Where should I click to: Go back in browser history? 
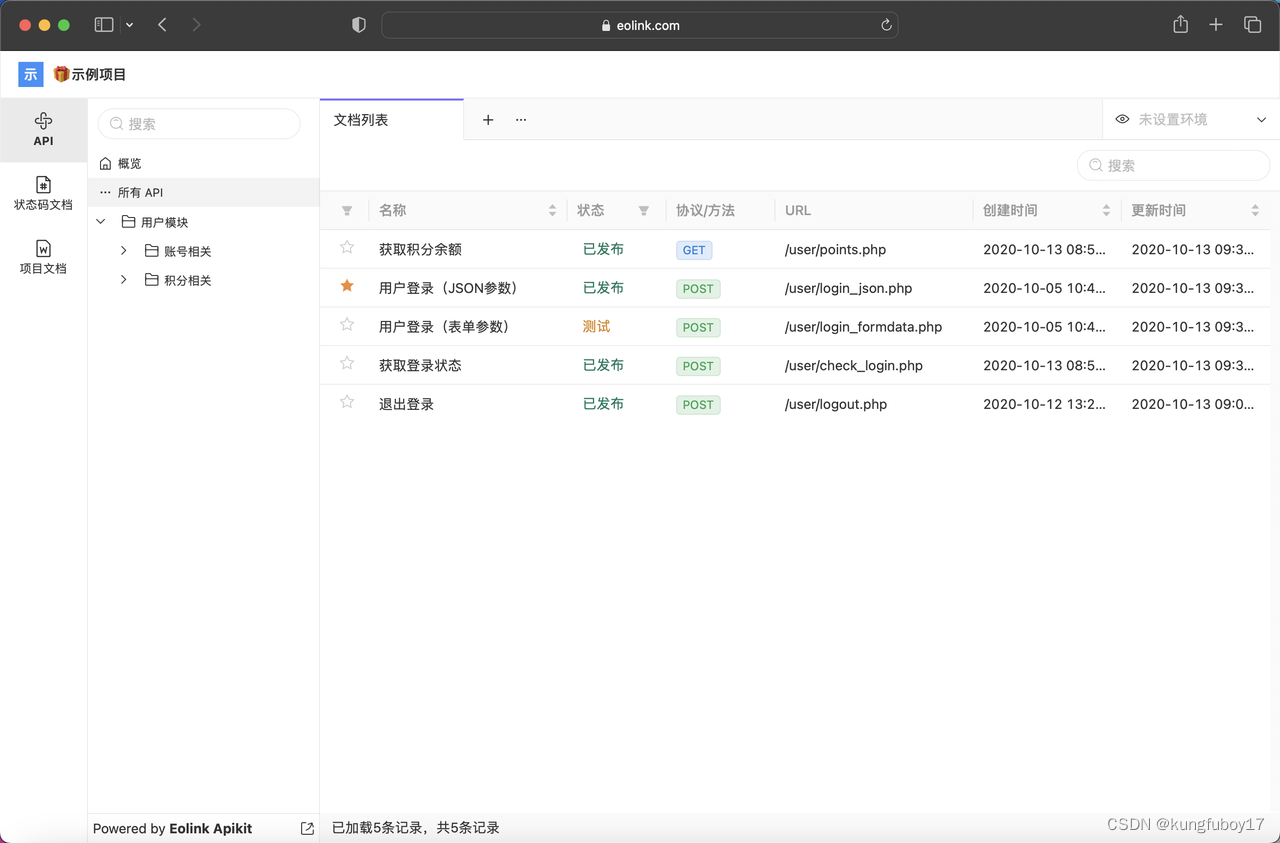coord(162,25)
